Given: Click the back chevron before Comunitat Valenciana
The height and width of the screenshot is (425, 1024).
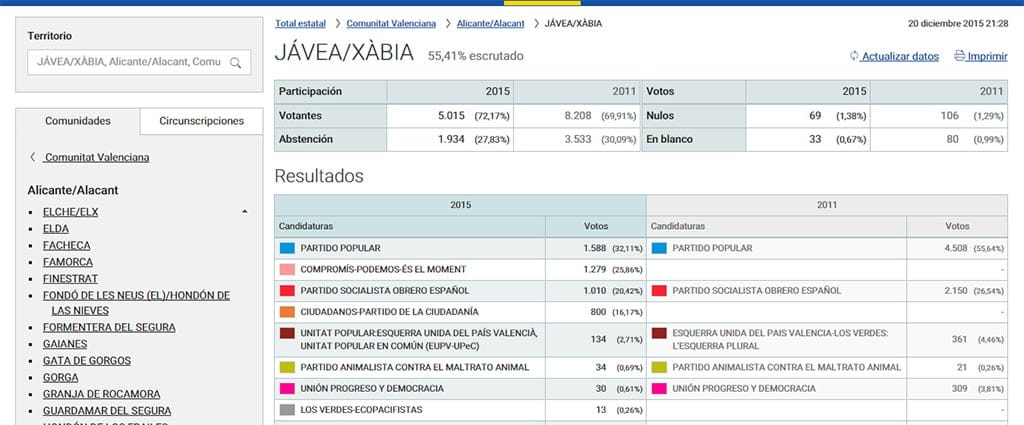Looking at the screenshot, I should click(x=33, y=157).
